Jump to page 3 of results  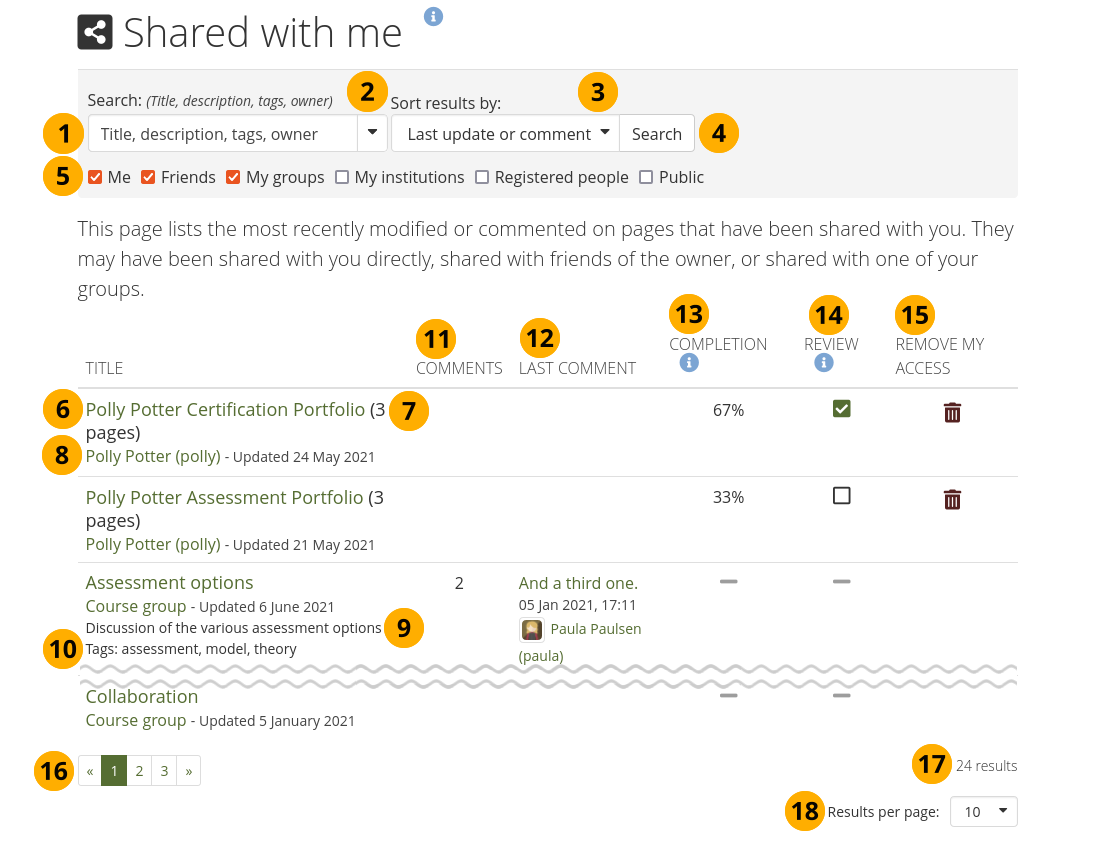[x=164, y=771]
